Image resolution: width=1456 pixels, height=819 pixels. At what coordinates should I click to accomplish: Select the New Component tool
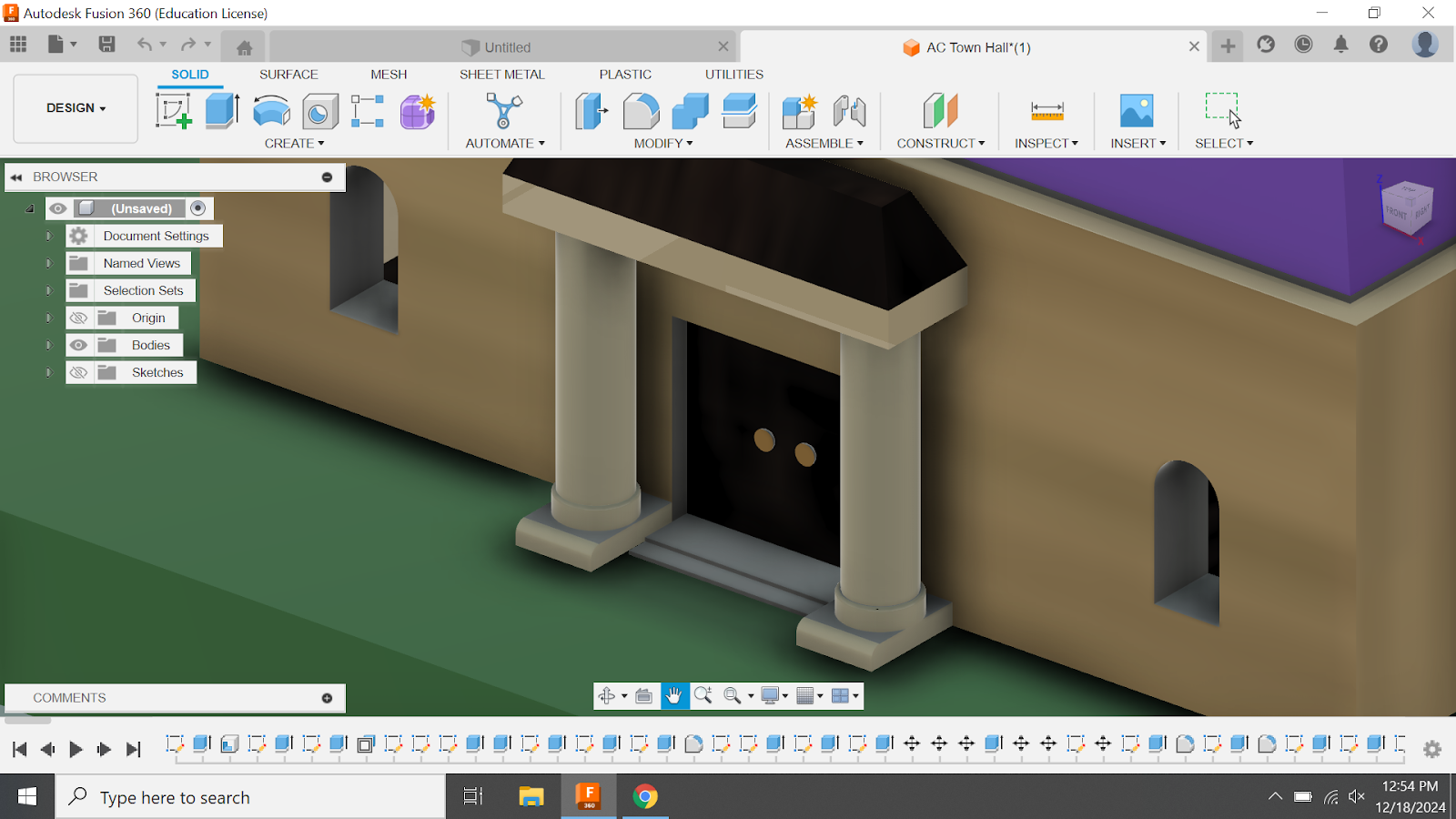(800, 111)
